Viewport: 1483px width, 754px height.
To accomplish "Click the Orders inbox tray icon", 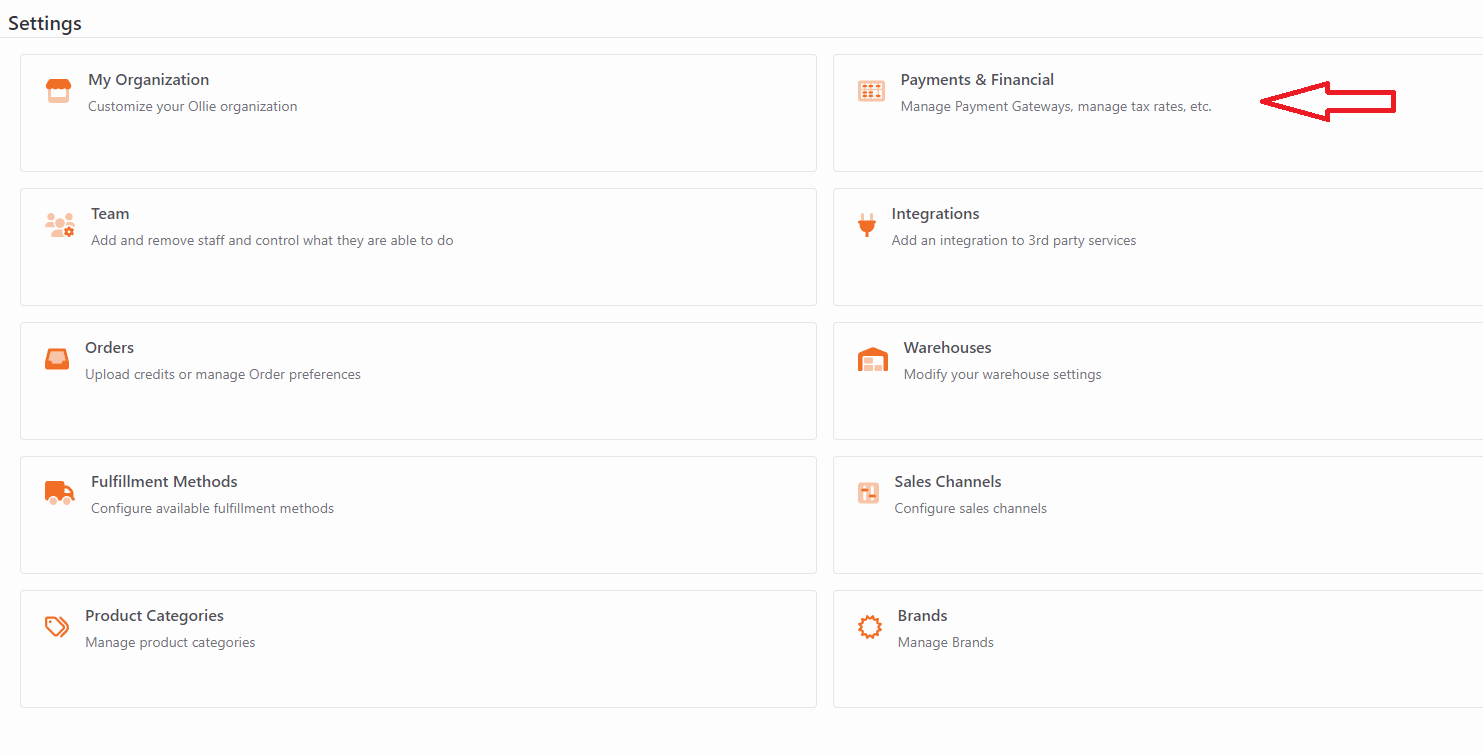I will (x=57, y=359).
